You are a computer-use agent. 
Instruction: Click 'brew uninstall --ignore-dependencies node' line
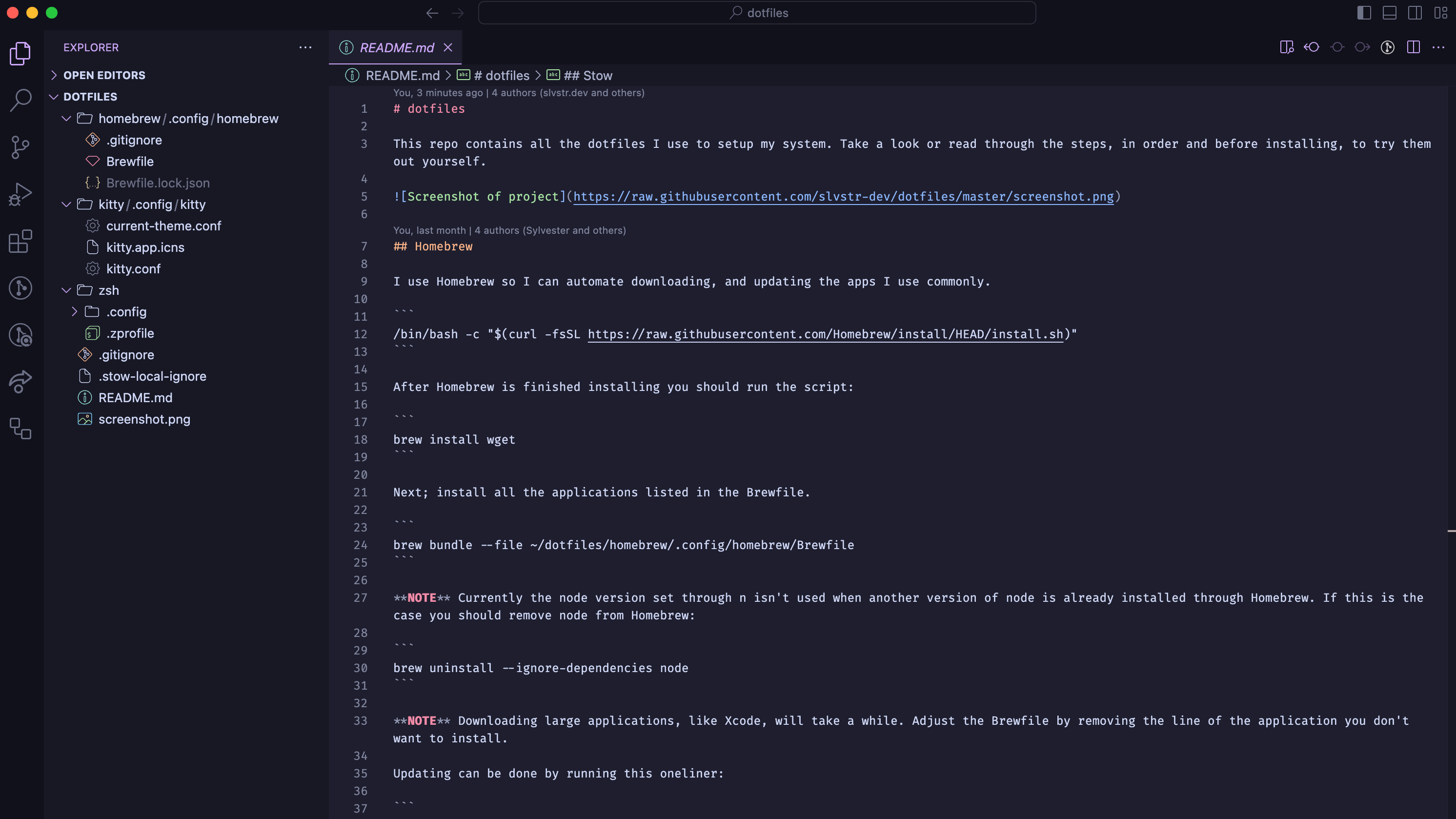pyautogui.click(x=541, y=668)
